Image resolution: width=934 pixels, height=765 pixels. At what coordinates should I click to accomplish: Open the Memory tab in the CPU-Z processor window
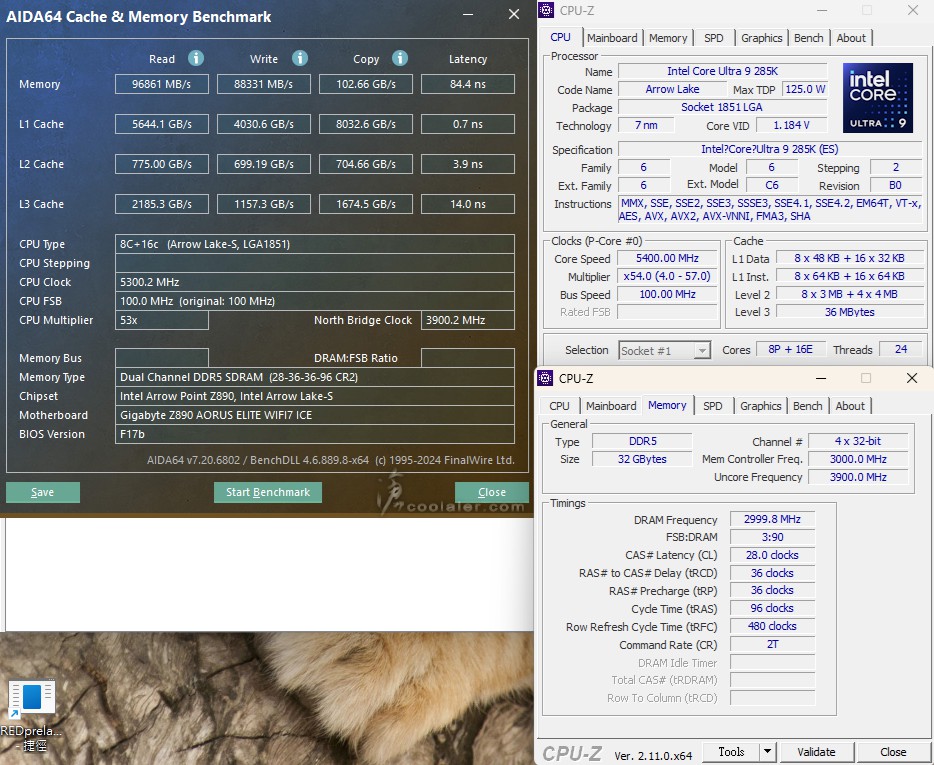pyautogui.click(x=668, y=38)
